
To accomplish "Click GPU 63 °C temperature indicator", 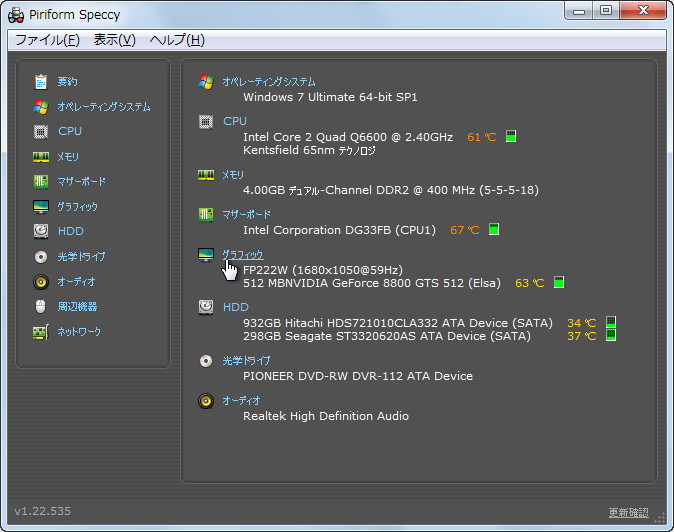I will (559, 282).
